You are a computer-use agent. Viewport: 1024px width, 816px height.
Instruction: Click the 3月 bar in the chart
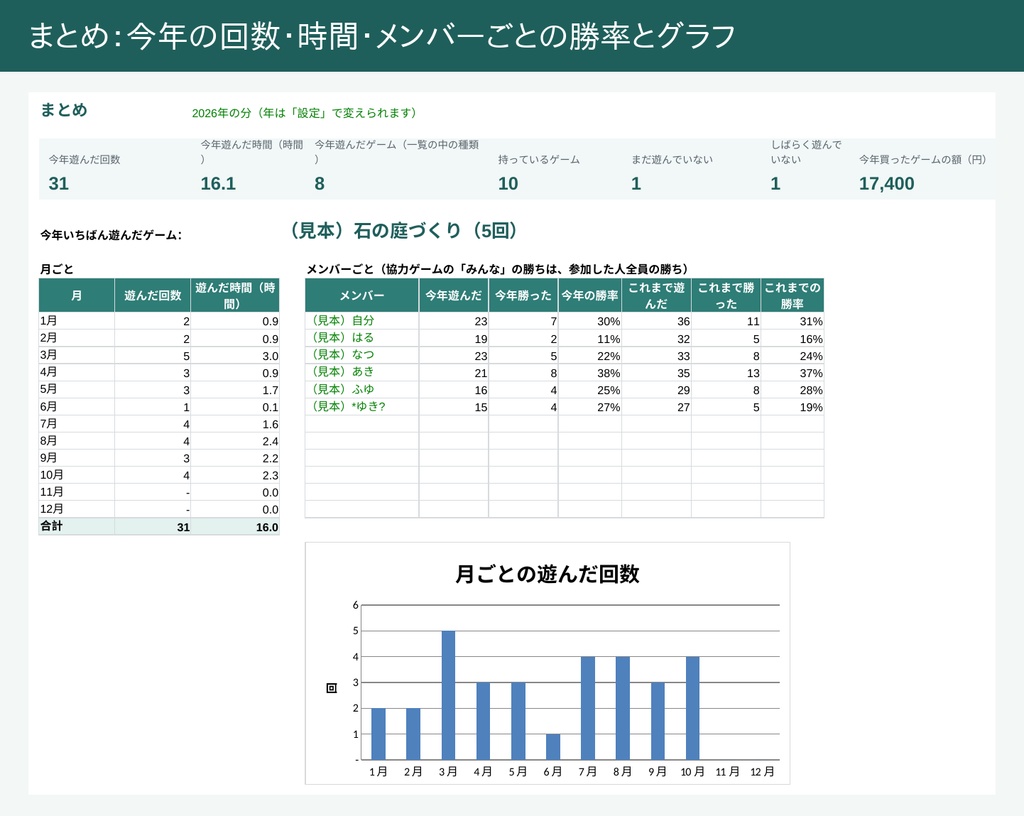tap(448, 695)
